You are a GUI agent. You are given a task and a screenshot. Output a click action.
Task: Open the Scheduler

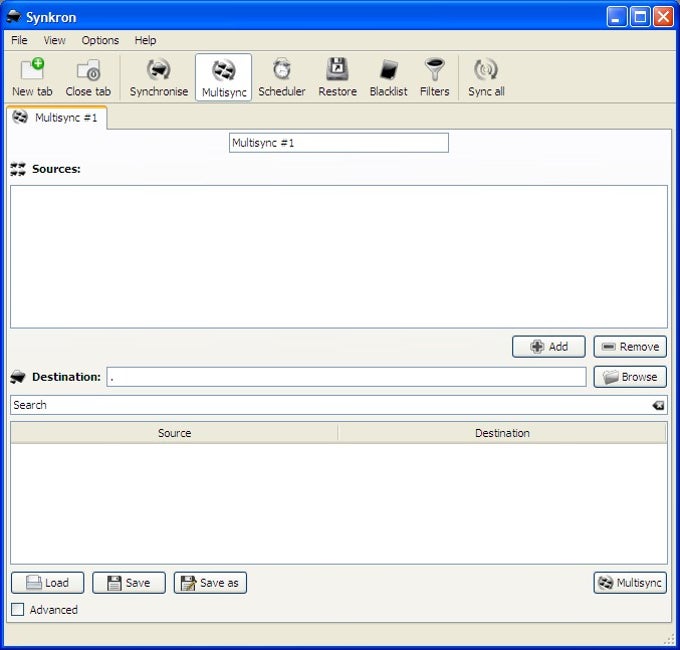point(282,77)
